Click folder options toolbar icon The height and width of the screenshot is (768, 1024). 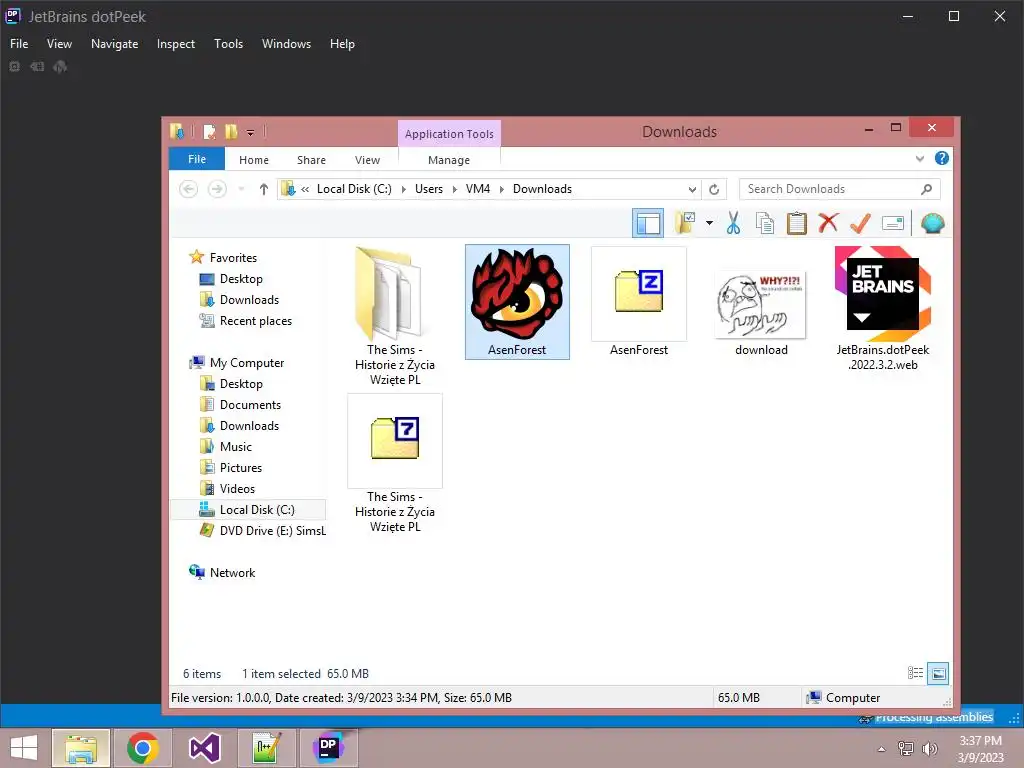[686, 223]
